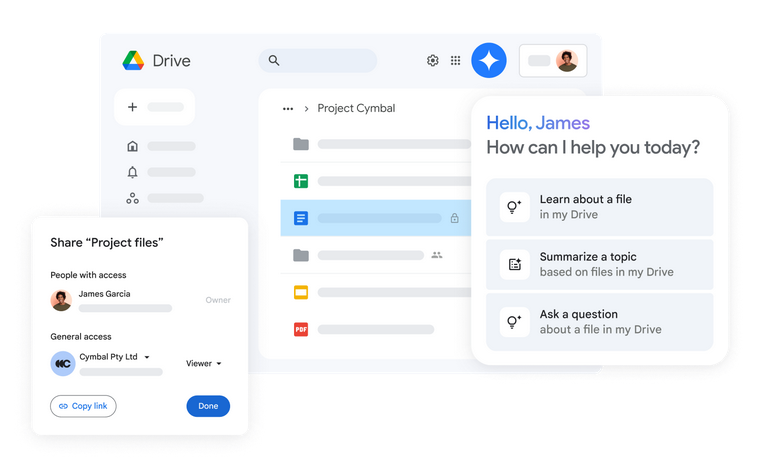Select the green Sheets file

pos(300,181)
